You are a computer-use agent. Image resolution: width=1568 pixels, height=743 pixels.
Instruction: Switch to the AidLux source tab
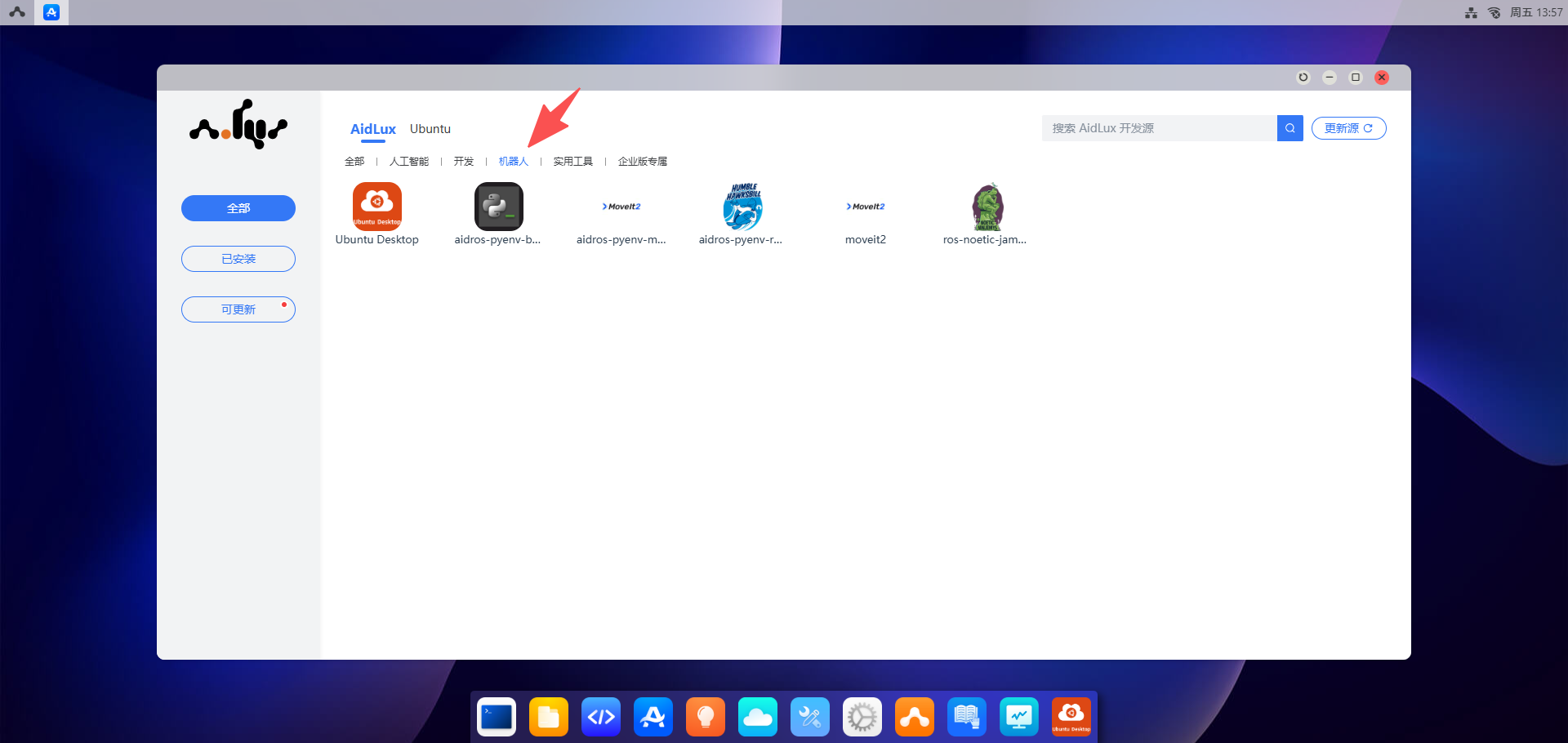[x=372, y=129]
